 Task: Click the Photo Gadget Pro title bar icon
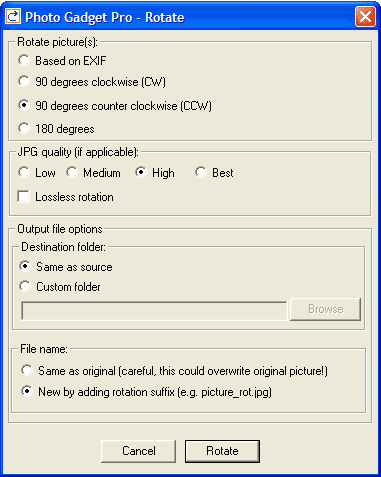tap(13, 16)
